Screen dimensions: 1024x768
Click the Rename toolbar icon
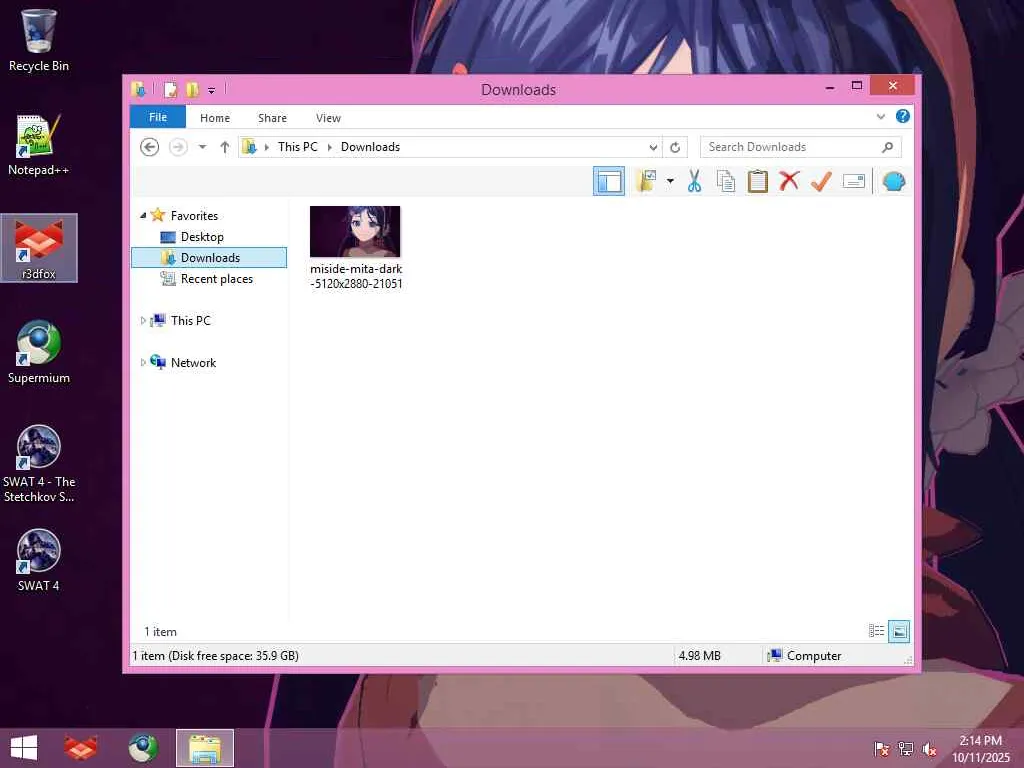854,181
